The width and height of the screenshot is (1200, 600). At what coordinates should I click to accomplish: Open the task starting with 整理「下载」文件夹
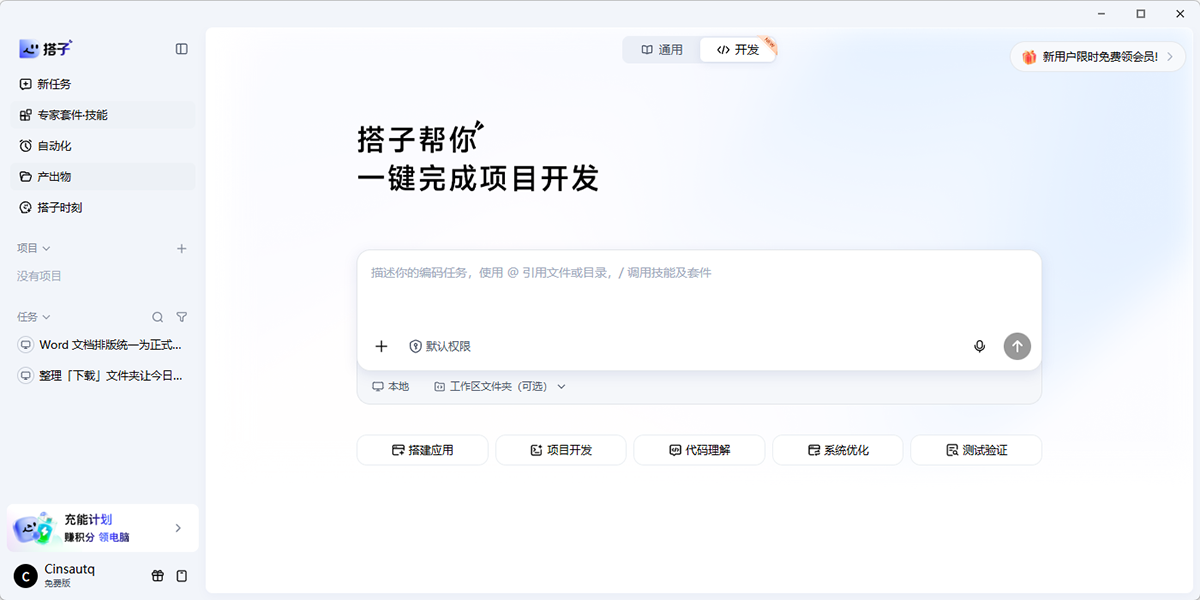click(x=103, y=376)
